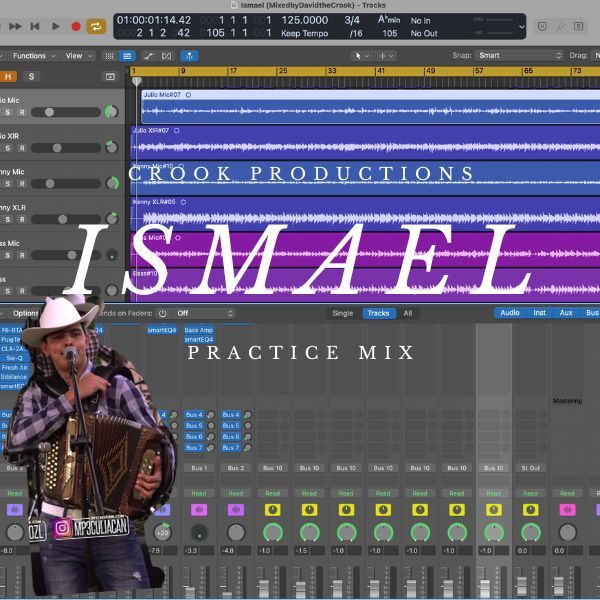This screenshot has width=600, height=600.
Task: Open the Functions menu in Tracks area
Action: 33,56
